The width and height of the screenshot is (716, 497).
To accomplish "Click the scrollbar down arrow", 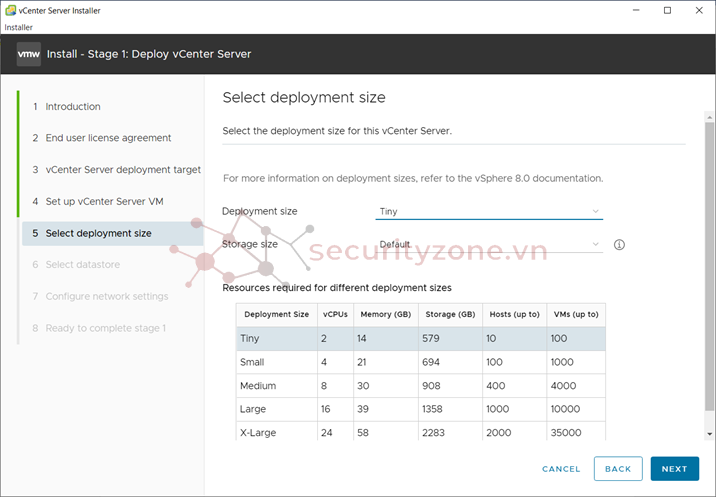I will pos(709,434).
